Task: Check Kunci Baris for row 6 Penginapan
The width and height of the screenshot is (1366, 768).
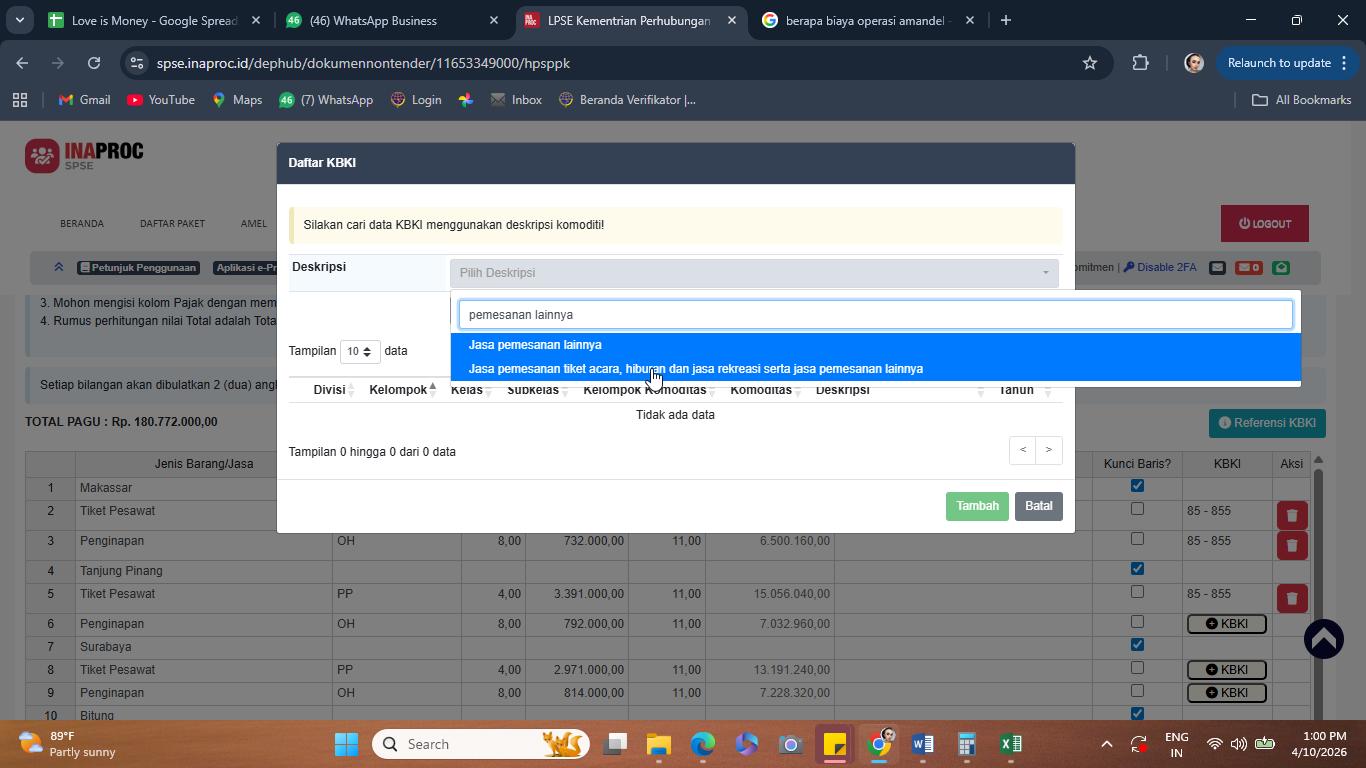Action: pos(1137,622)
